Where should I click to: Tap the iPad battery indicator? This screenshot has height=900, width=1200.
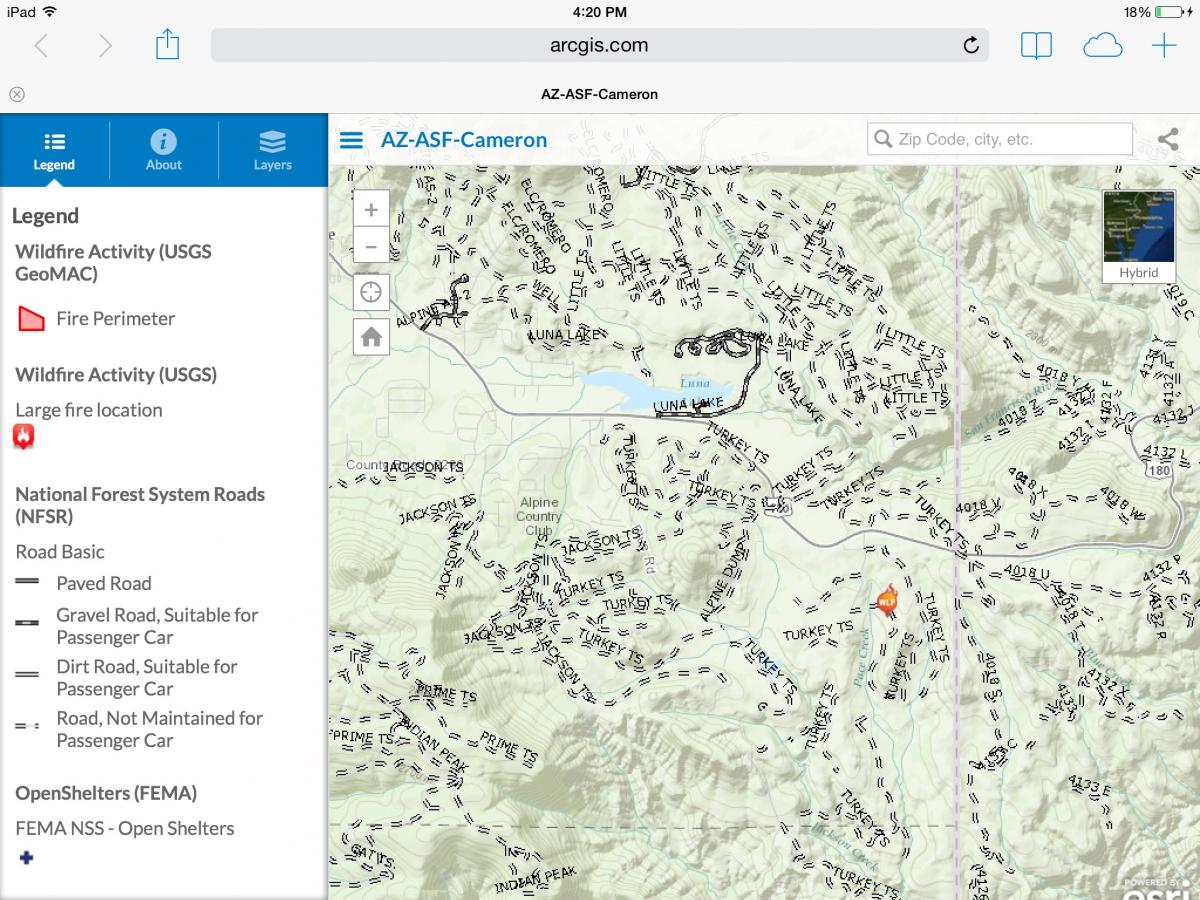(x=1169, y=12)
